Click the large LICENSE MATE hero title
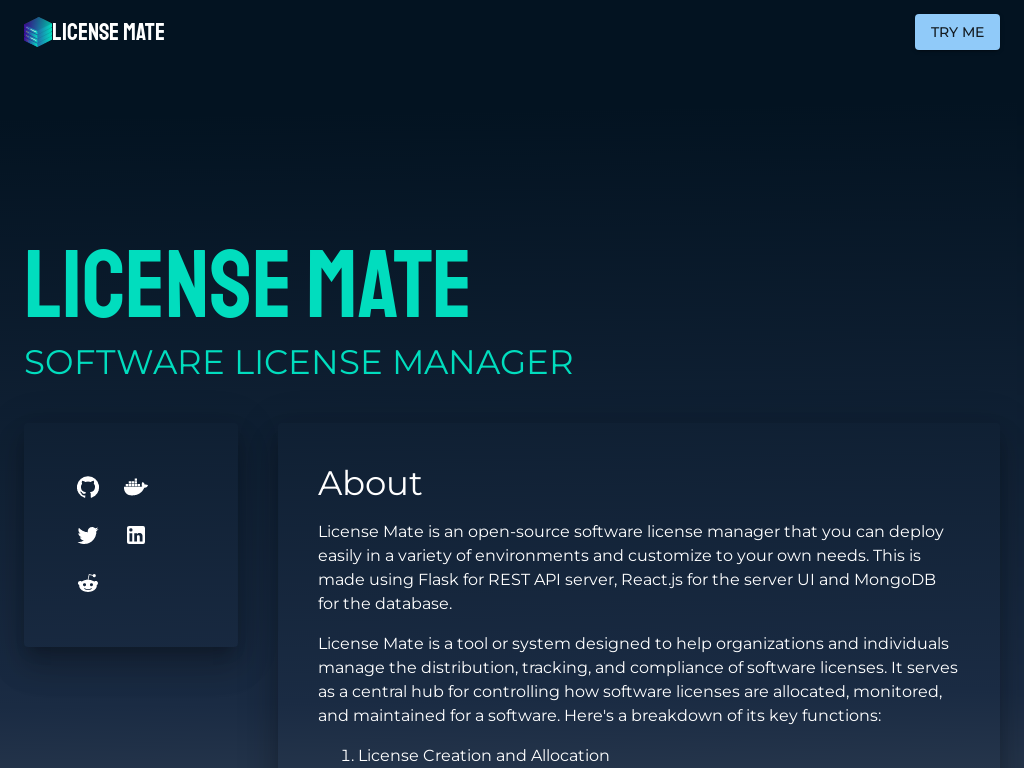The height and width of the screenshot is (768, 1024). [x=247, y=283]
